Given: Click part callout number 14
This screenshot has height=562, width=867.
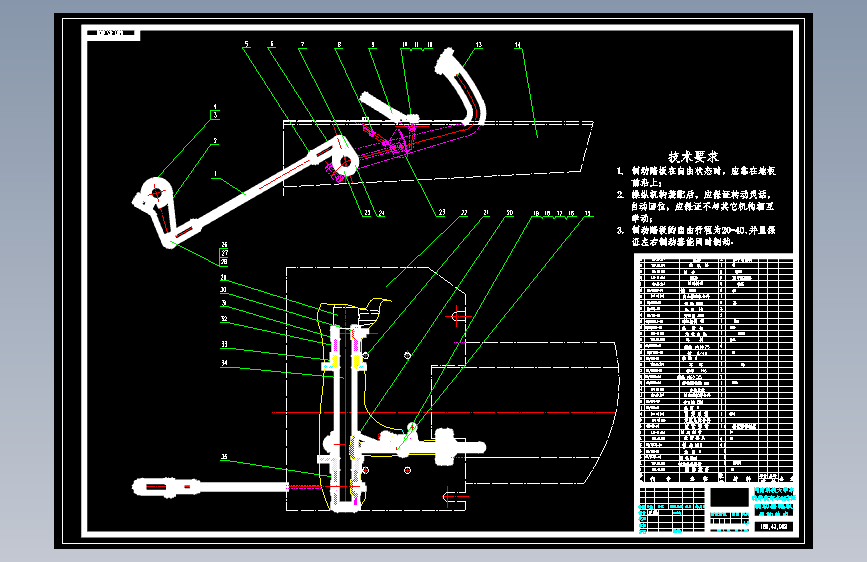Looking at the screenshot, I should pos(518,45).
